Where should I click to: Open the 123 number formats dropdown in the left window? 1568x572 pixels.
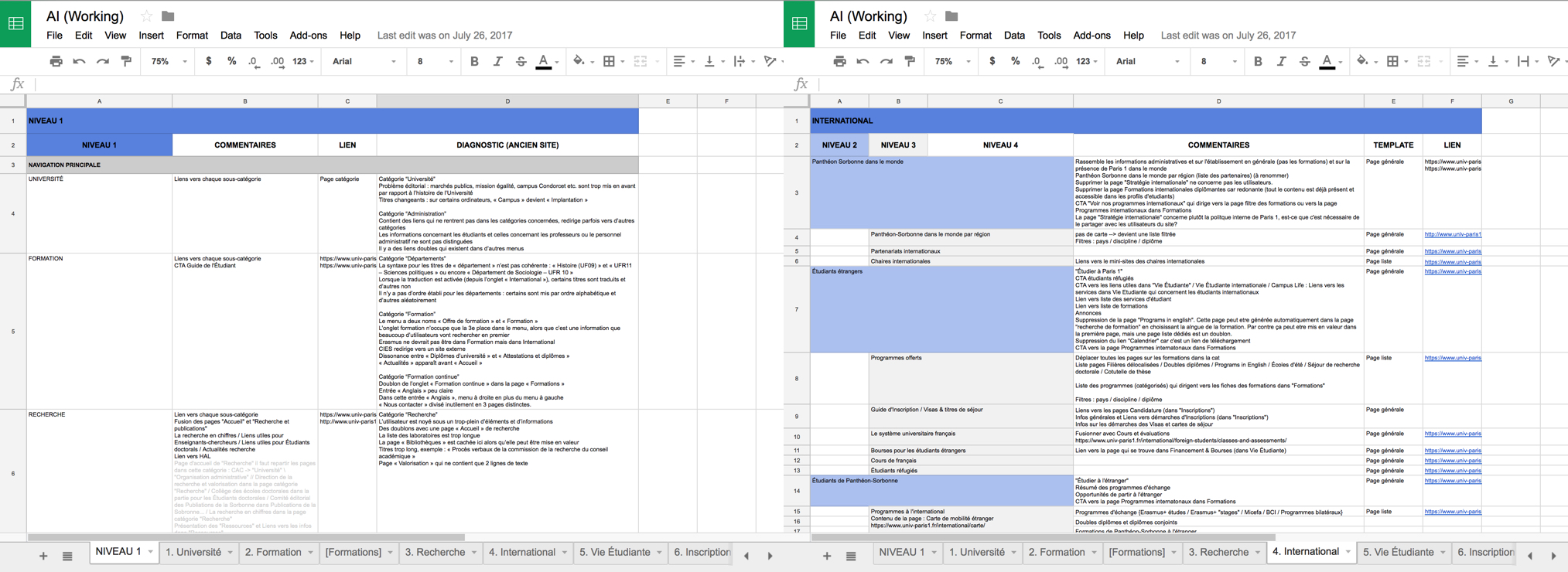(303, 61)
